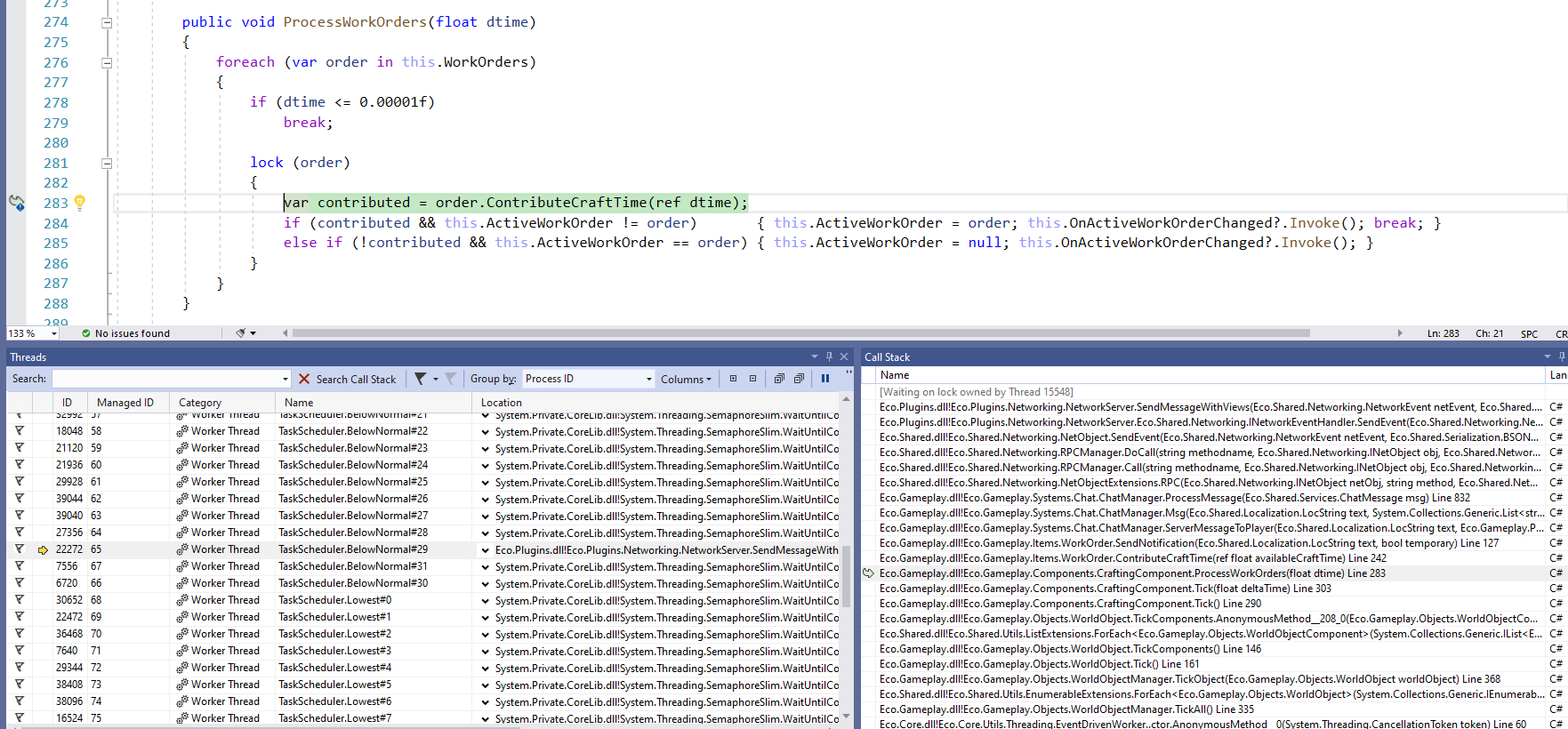Click the call stack current frame arrow icon

[x=869, y=573]
